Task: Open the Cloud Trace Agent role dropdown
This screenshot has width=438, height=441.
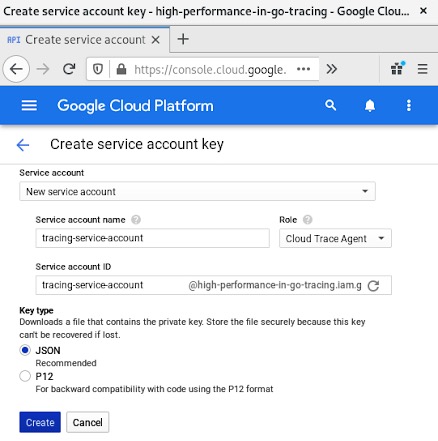Action: [335, 238]
